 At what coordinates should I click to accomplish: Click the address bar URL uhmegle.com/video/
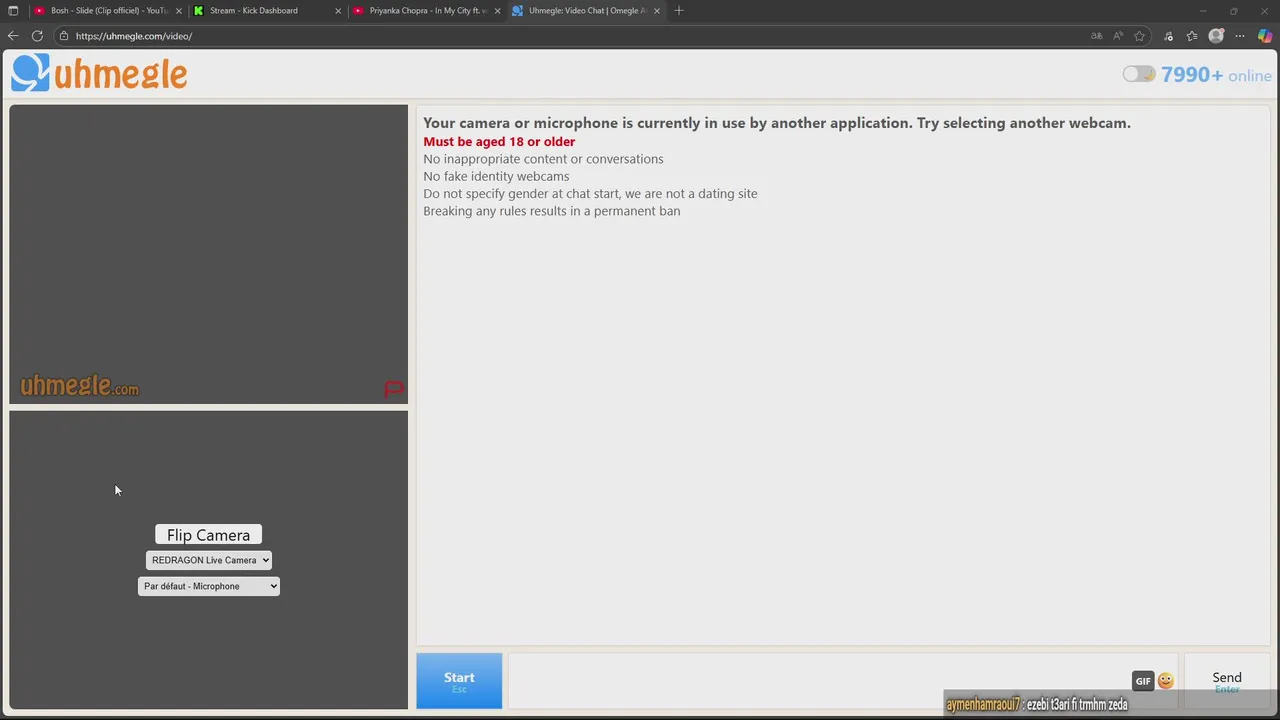tap(134, 36)
